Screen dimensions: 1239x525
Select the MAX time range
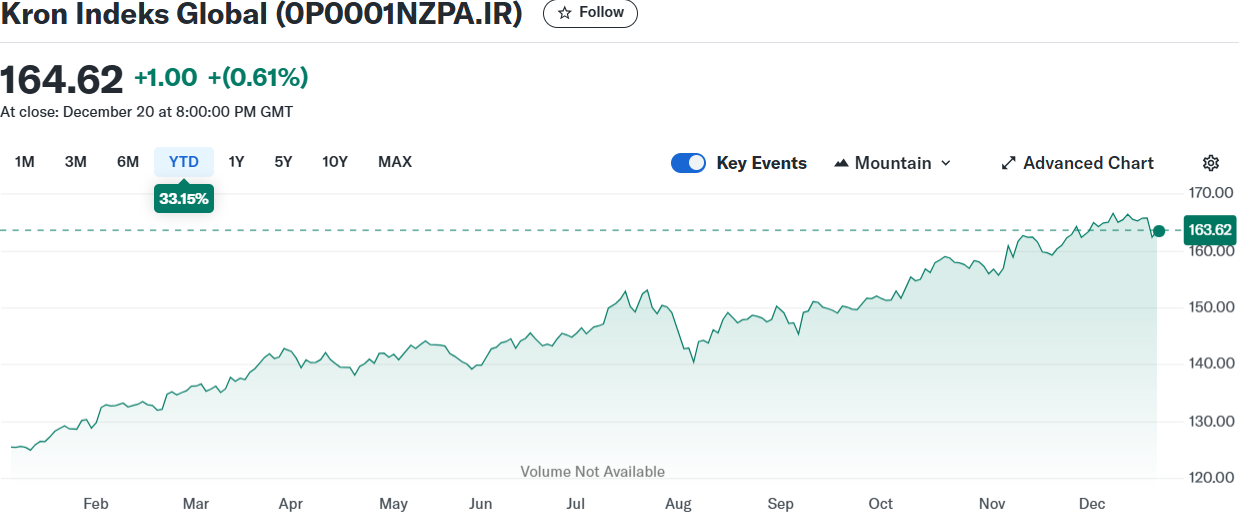pyautogui.click(x=395, y=162)
